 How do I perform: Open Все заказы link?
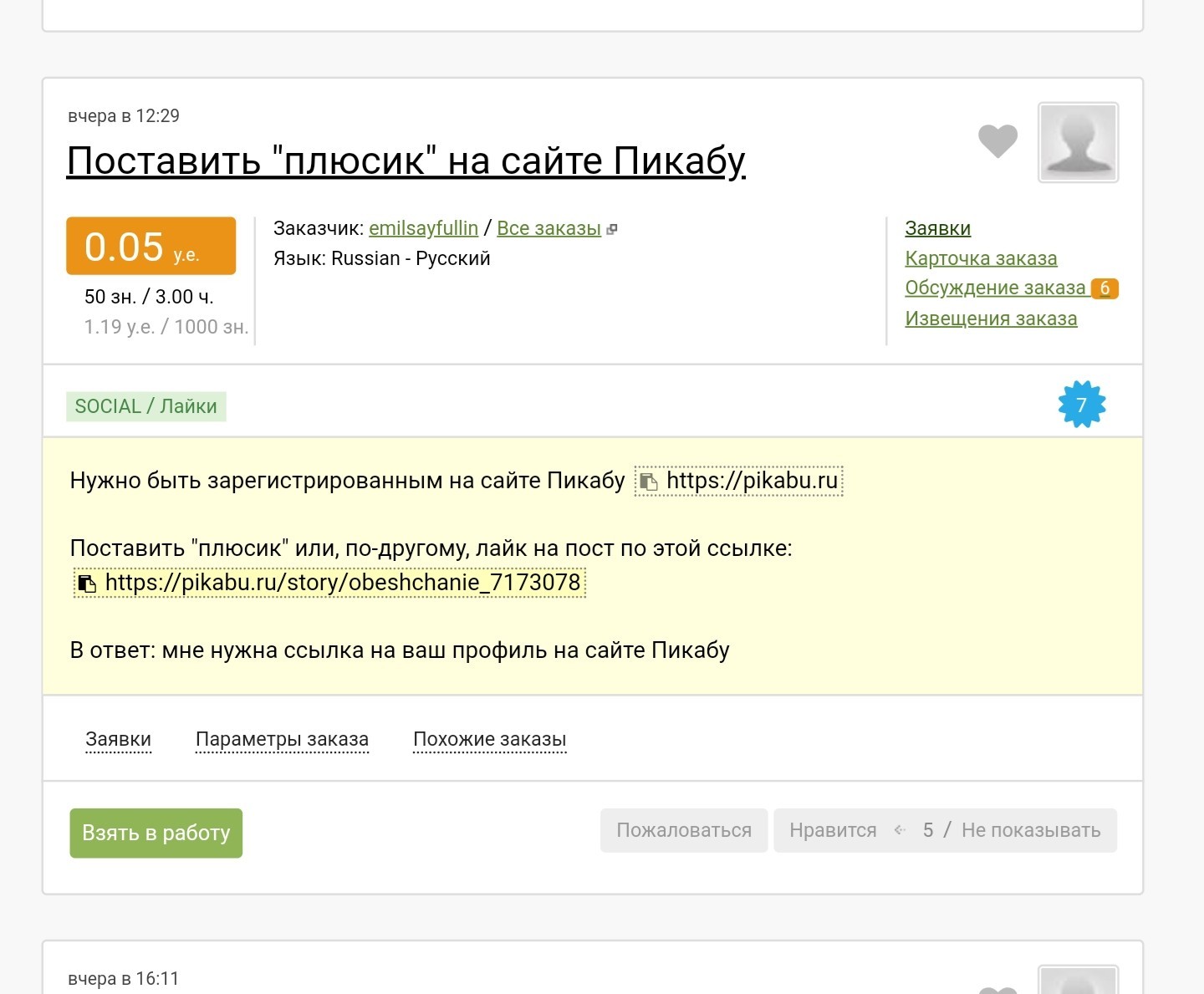548,228
